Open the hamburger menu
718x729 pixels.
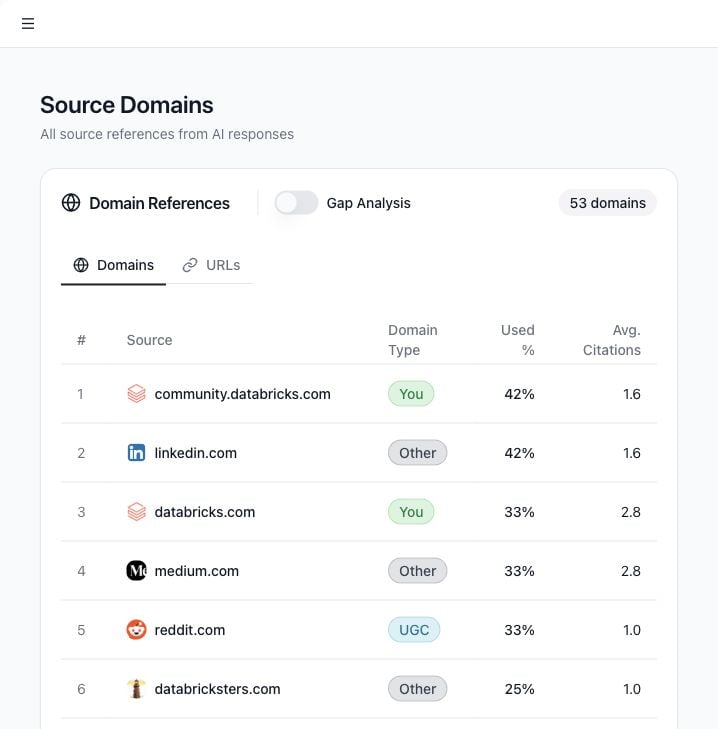28,23
